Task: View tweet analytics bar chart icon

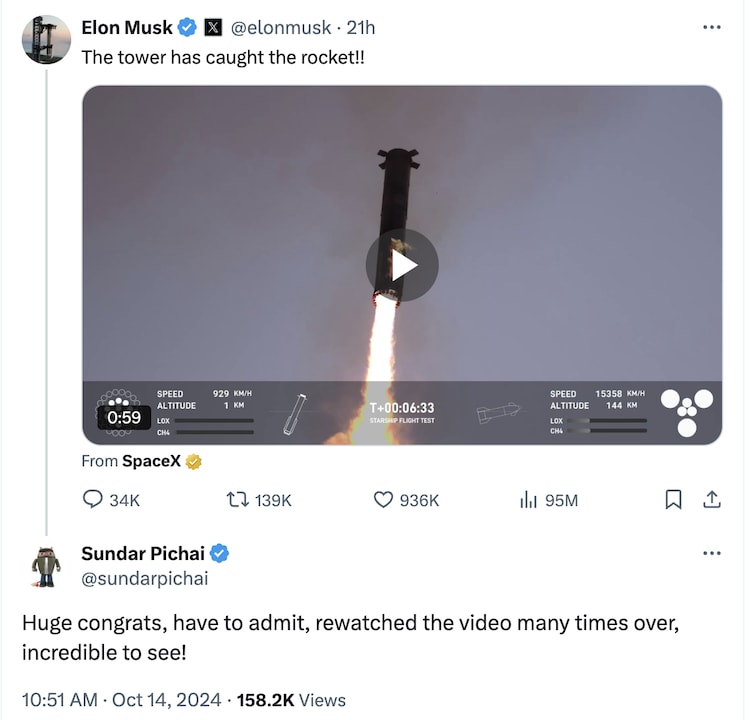Action: [529, 499]
